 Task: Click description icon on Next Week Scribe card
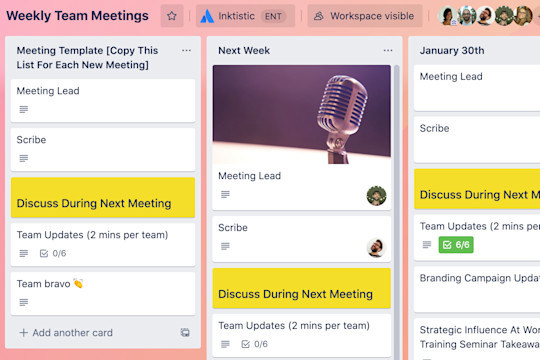point(225,246)
